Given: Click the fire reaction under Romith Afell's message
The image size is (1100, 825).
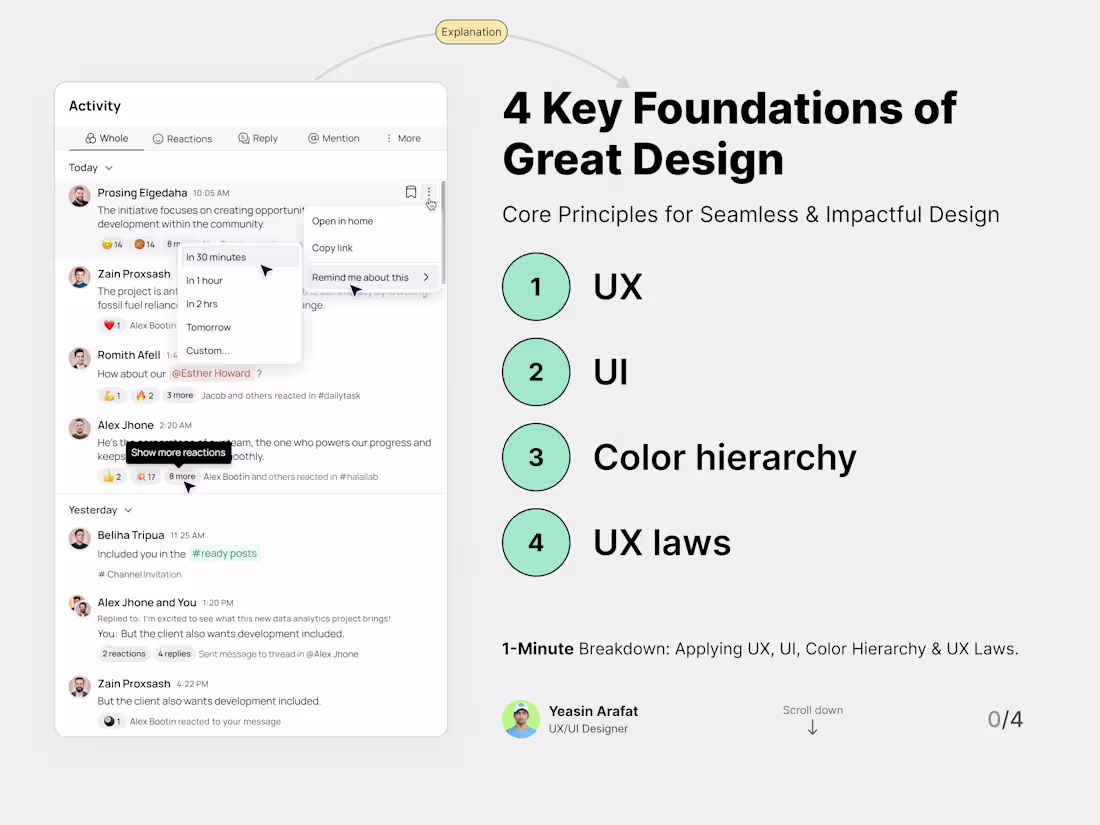Looking at the screenshot, I should coord(144,395).
